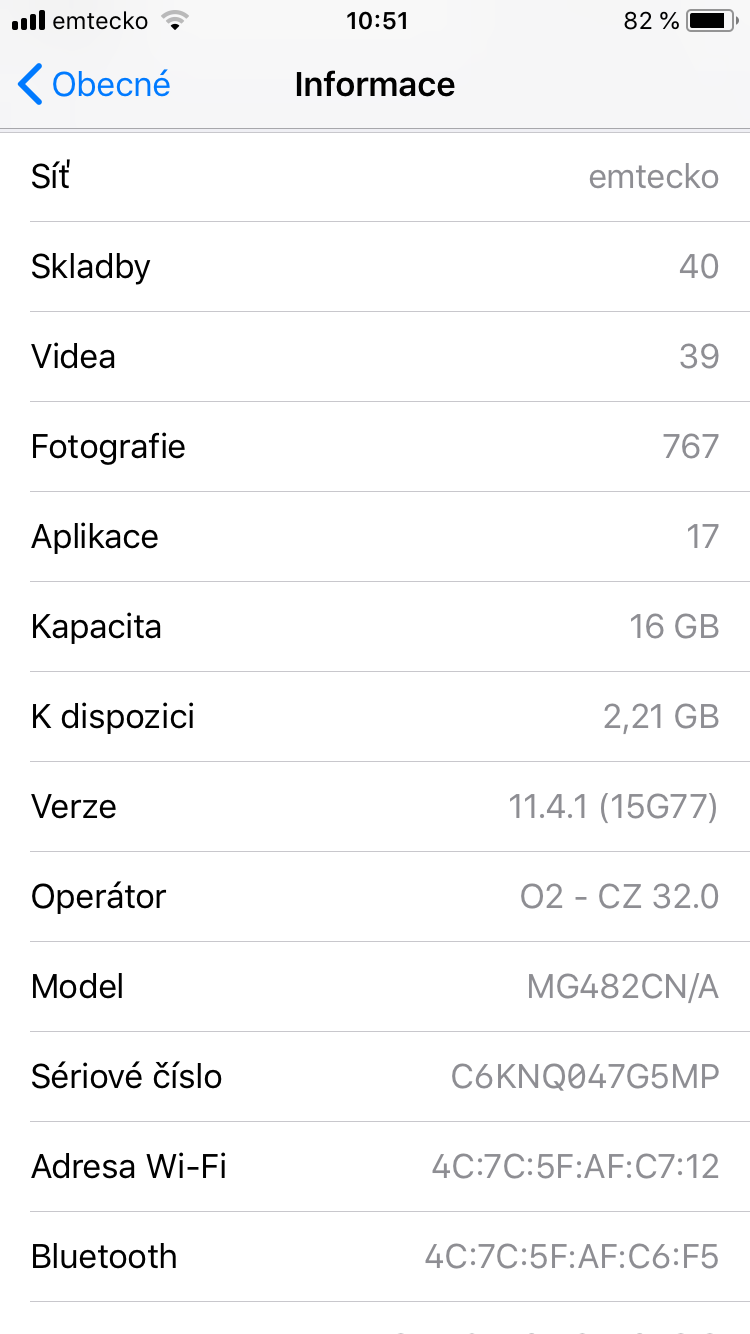Tap the K dispozici storage row
The width and height of the screenshot is (750, 1334).
[x=375, y=717]
